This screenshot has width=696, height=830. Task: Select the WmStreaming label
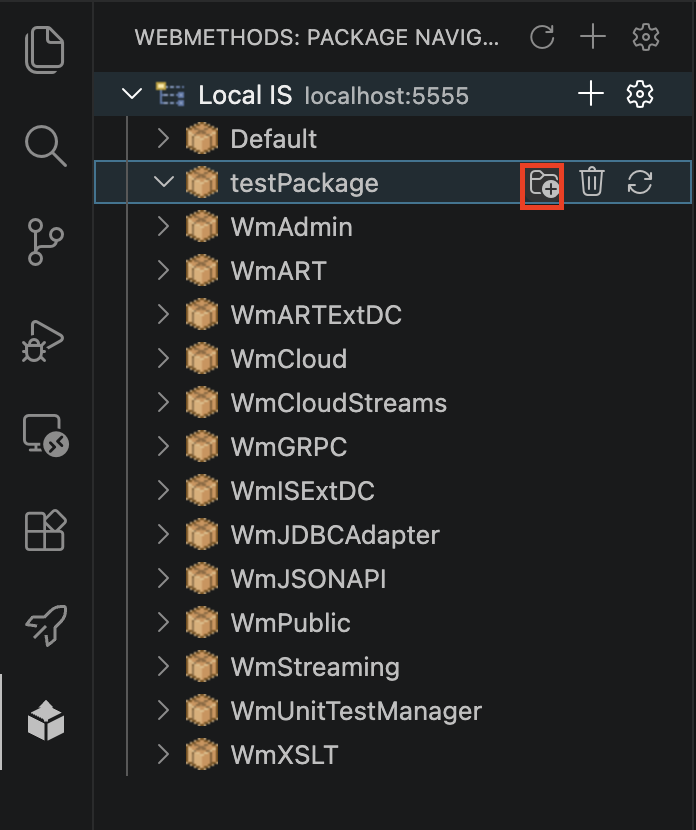pos(315,667)
